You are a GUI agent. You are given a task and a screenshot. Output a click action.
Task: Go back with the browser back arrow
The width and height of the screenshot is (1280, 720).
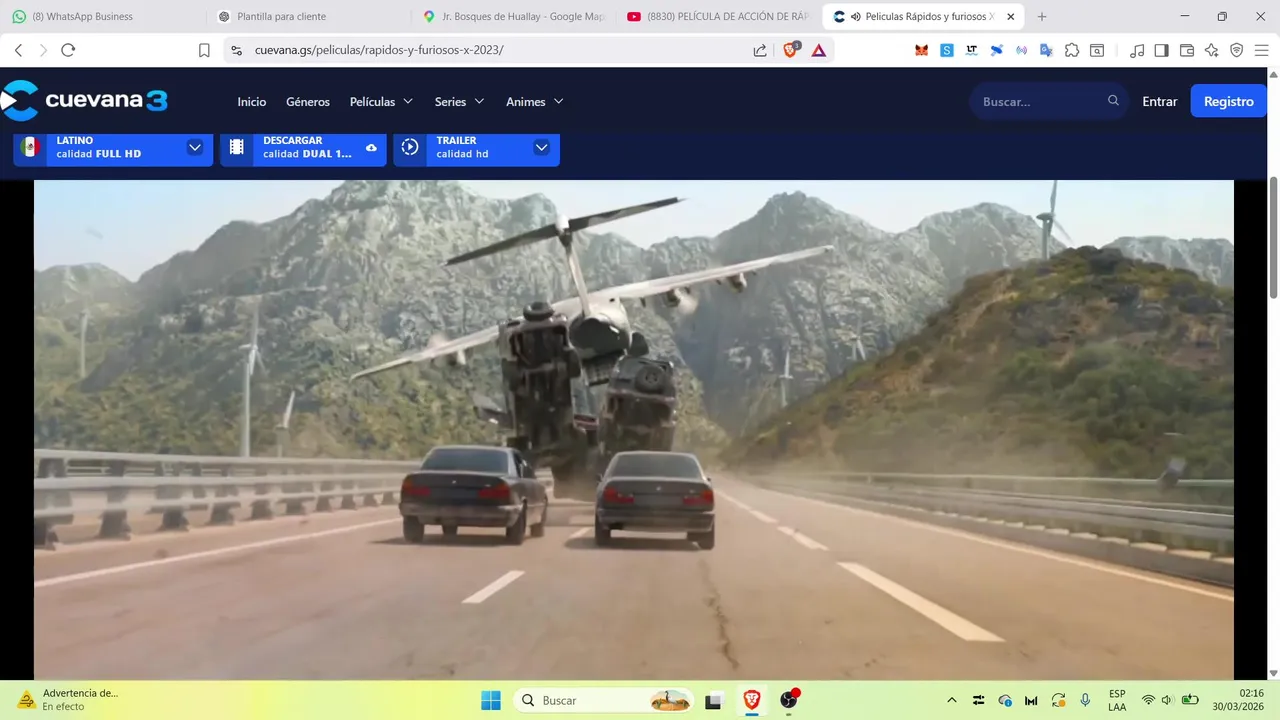(x=18, y=50)
